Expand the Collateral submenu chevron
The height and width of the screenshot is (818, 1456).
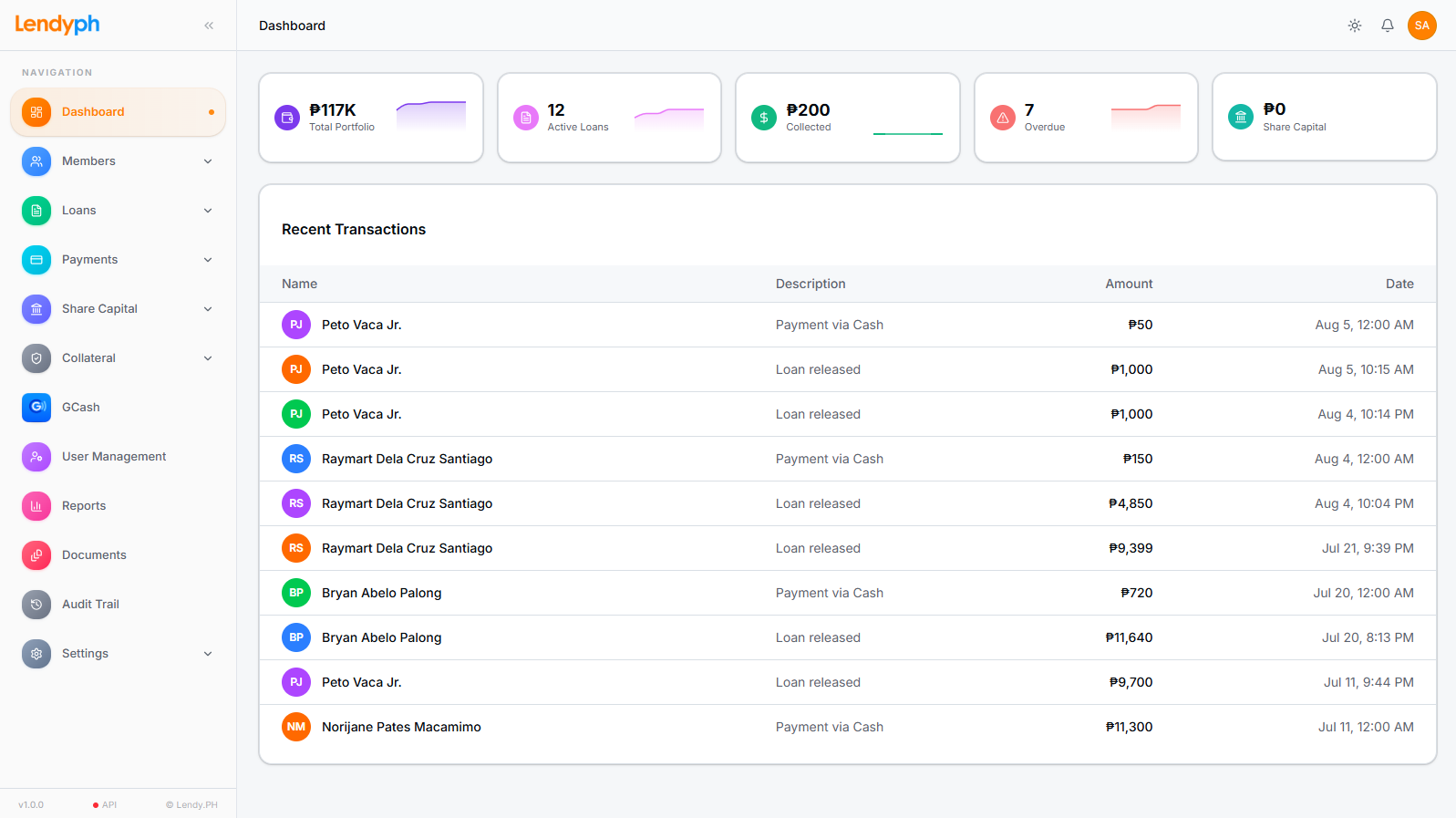click(208, 358)
